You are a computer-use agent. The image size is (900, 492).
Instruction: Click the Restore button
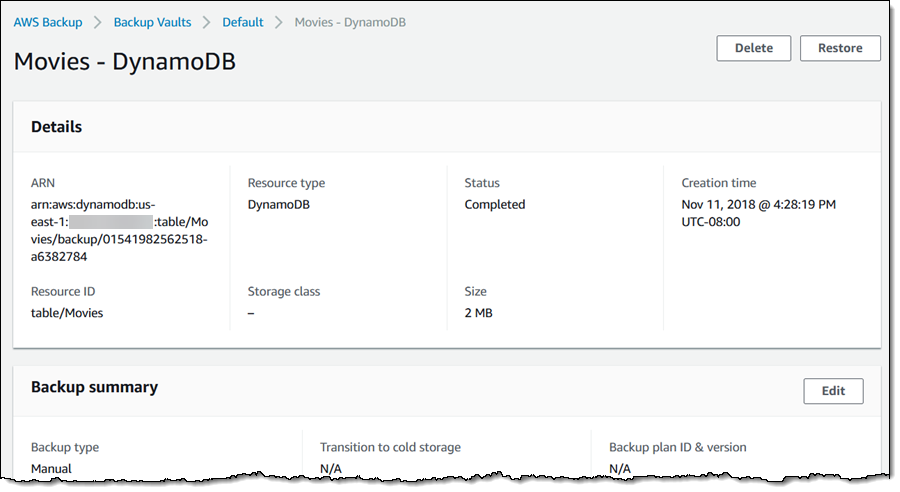[840, 48]
